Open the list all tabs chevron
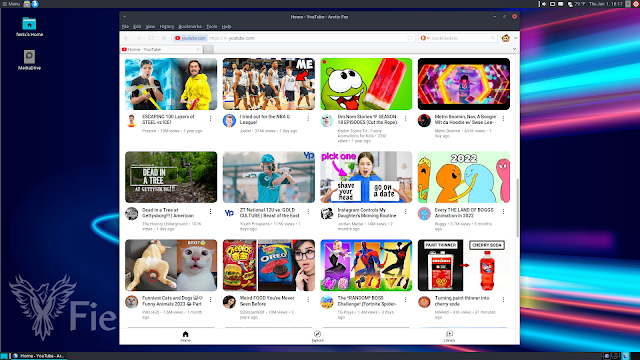Viewport: 640px width, 360px height. pos(514,49)
